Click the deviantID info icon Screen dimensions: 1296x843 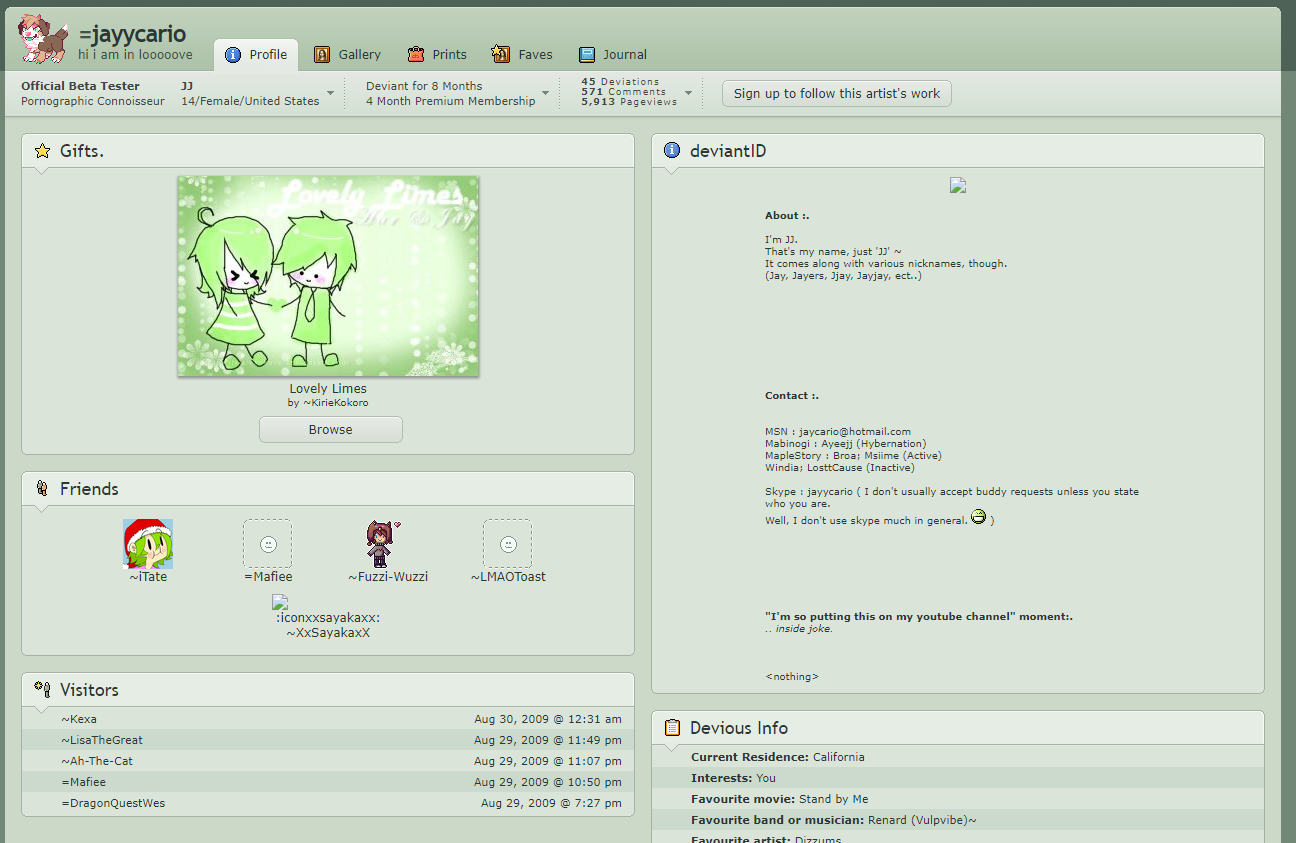click(x=672, y=151)
